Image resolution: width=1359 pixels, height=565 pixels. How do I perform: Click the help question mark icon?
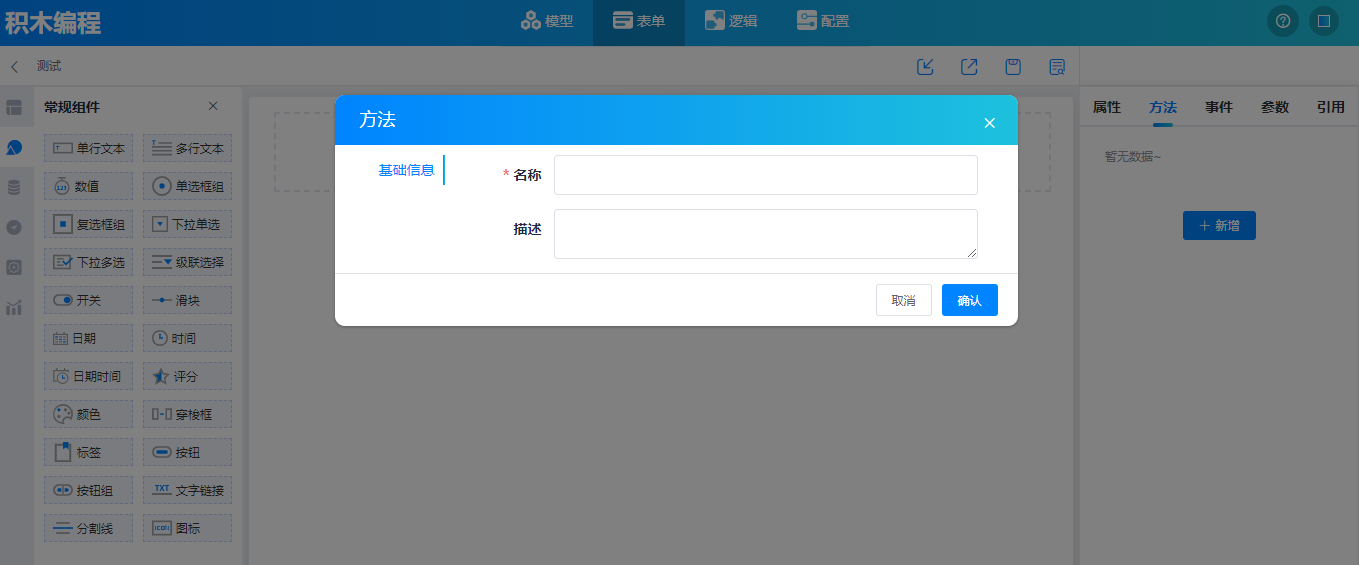point(1283,21)
